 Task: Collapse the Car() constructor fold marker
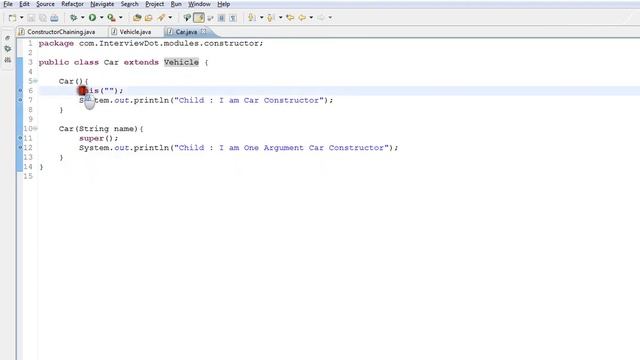pyautogui.click(x=35, y=81)
